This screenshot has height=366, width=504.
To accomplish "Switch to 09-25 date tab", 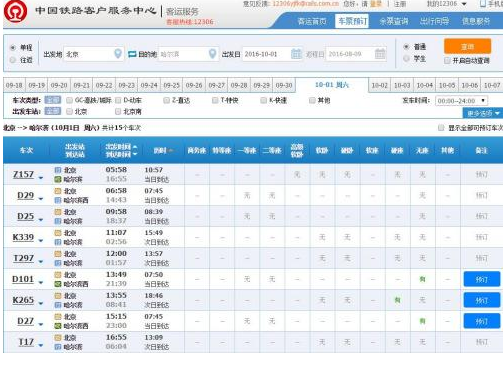I will click(x=172, y=85).
